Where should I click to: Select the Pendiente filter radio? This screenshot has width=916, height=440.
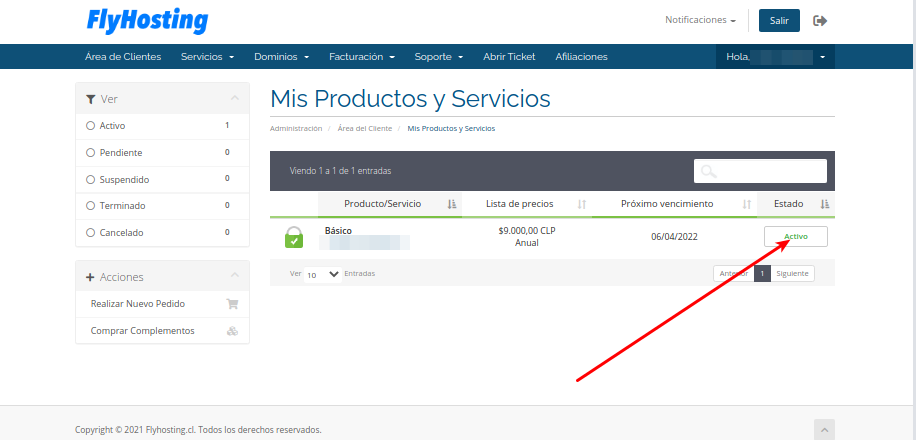[x=90, y=153]
